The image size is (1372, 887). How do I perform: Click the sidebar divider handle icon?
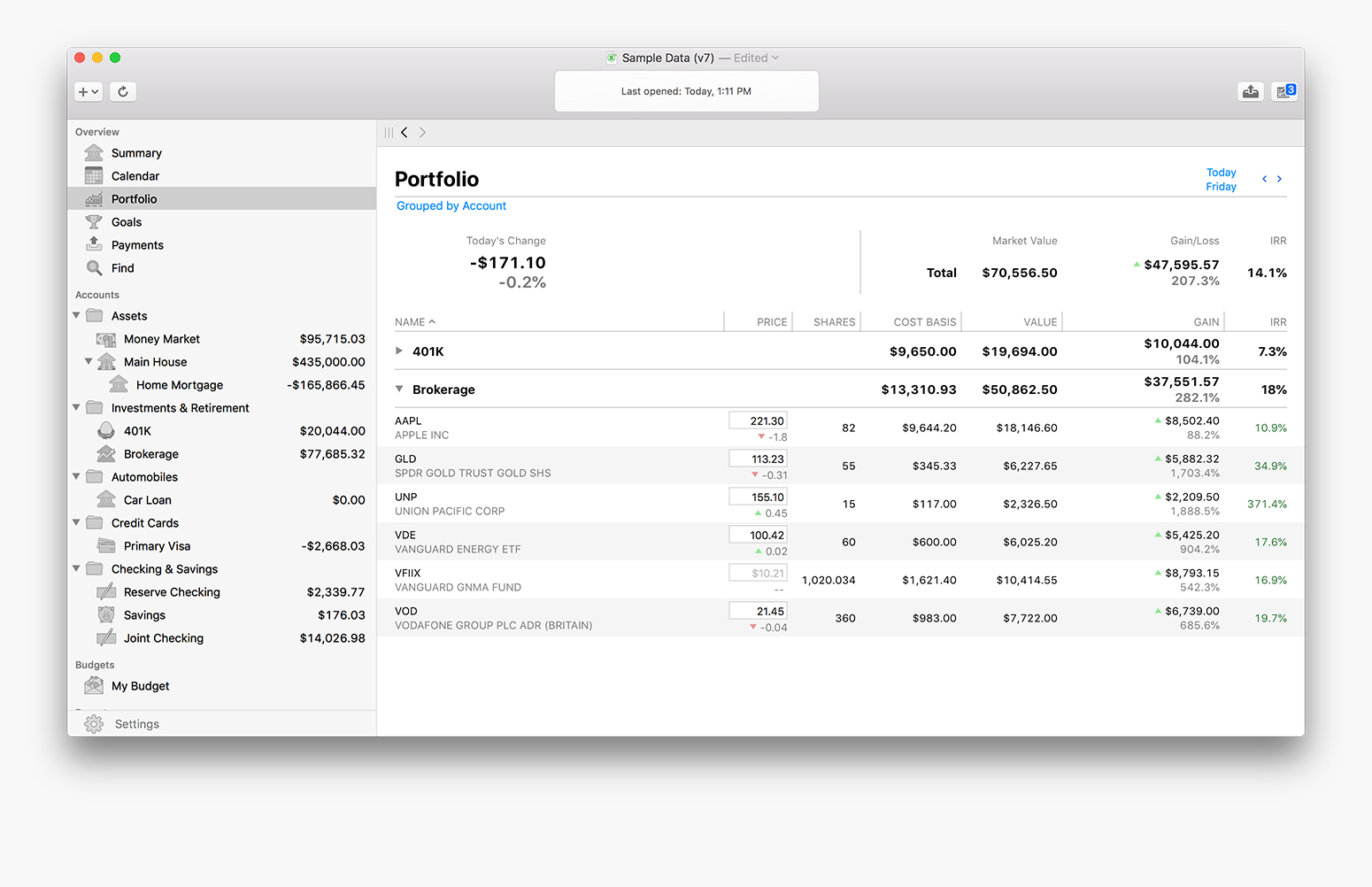click(389, 133)
